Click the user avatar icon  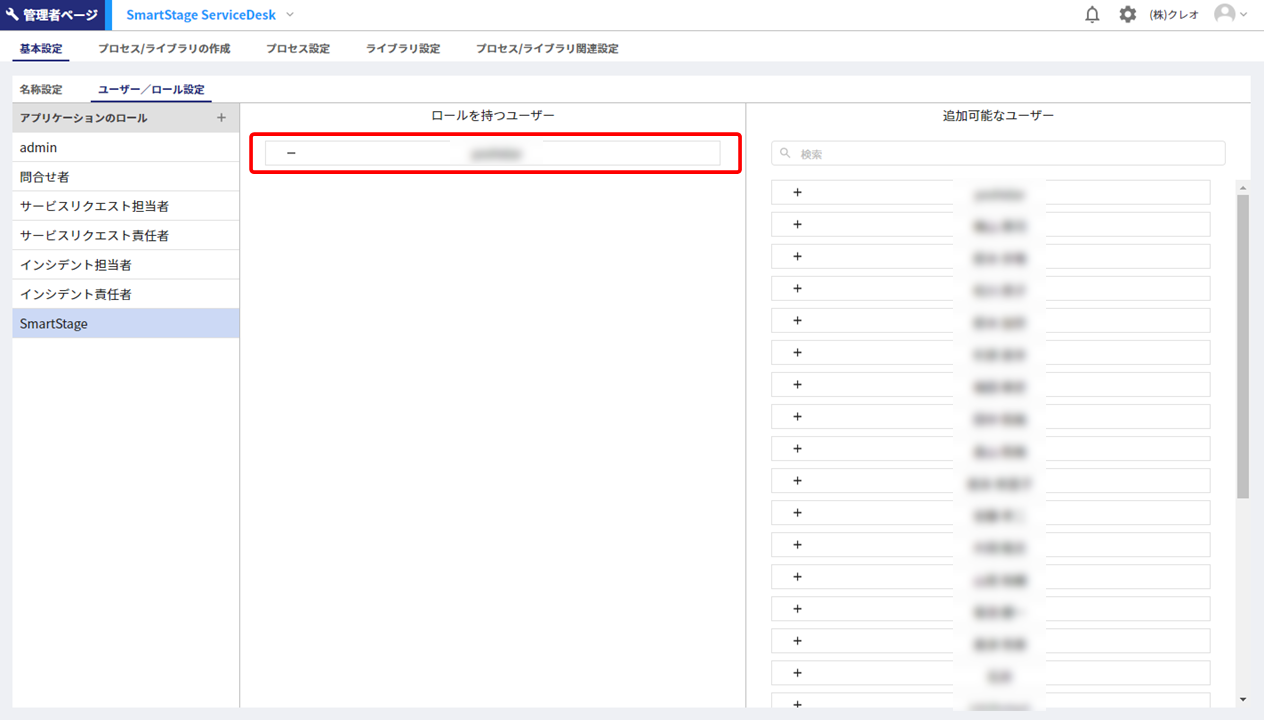[1224, 14]
